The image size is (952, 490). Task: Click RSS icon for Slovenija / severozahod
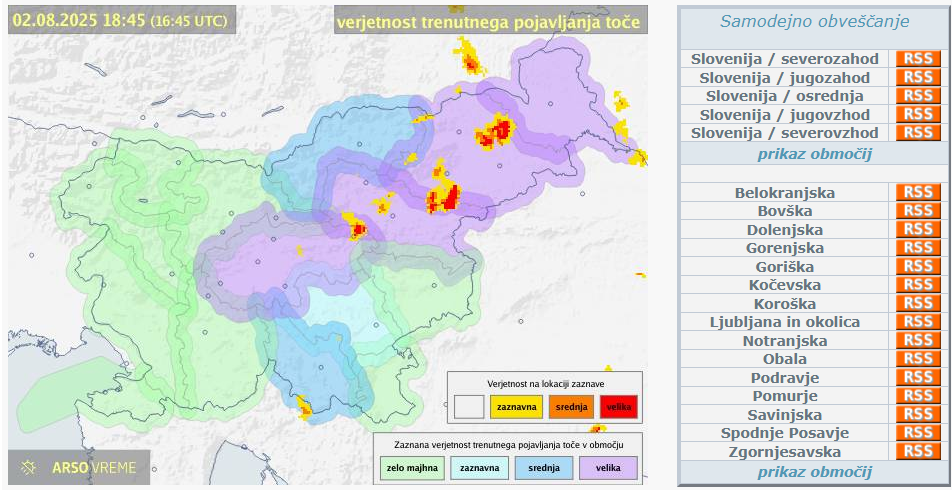pyautogui.click(x=917, y=59)
